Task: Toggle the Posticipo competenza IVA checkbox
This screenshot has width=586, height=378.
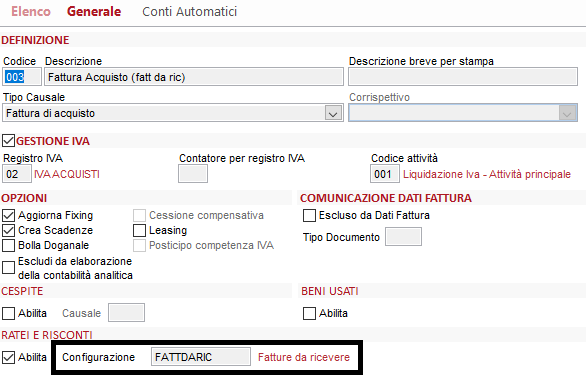Action: tap(139, 245)
